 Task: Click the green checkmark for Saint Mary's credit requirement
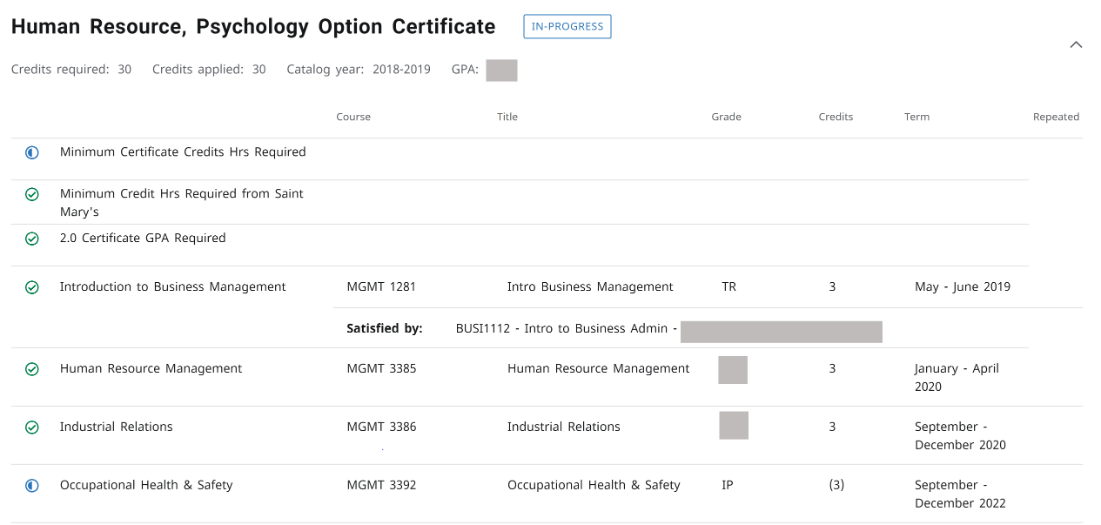pyautogui.click(x=32, y=194)
